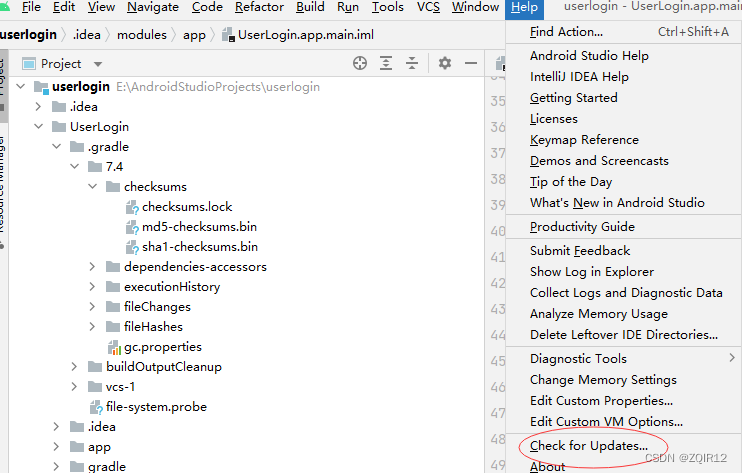
Task: Click the checksums.lock file icon
Action: click(132, 207)
